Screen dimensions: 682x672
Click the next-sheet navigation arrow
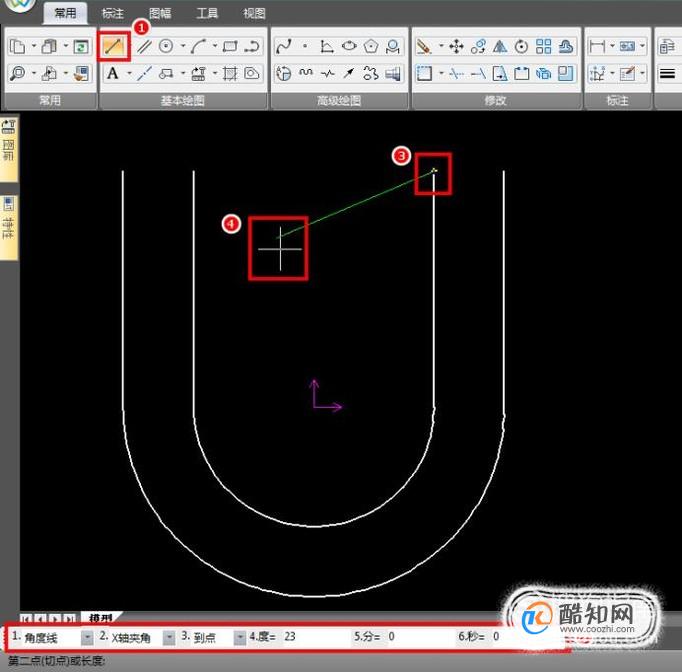tap(55, 619)
